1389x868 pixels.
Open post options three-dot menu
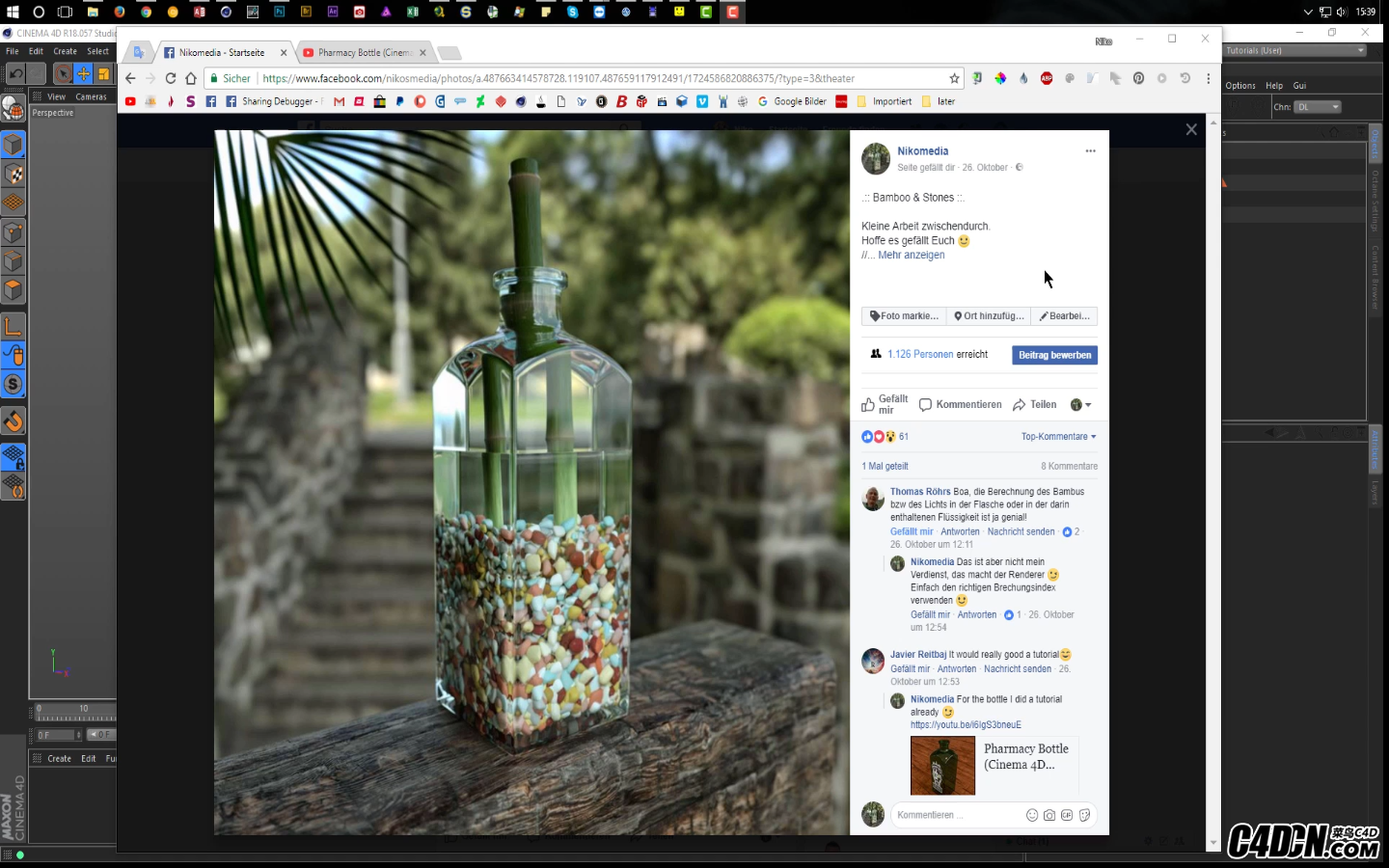point(1090,150)
